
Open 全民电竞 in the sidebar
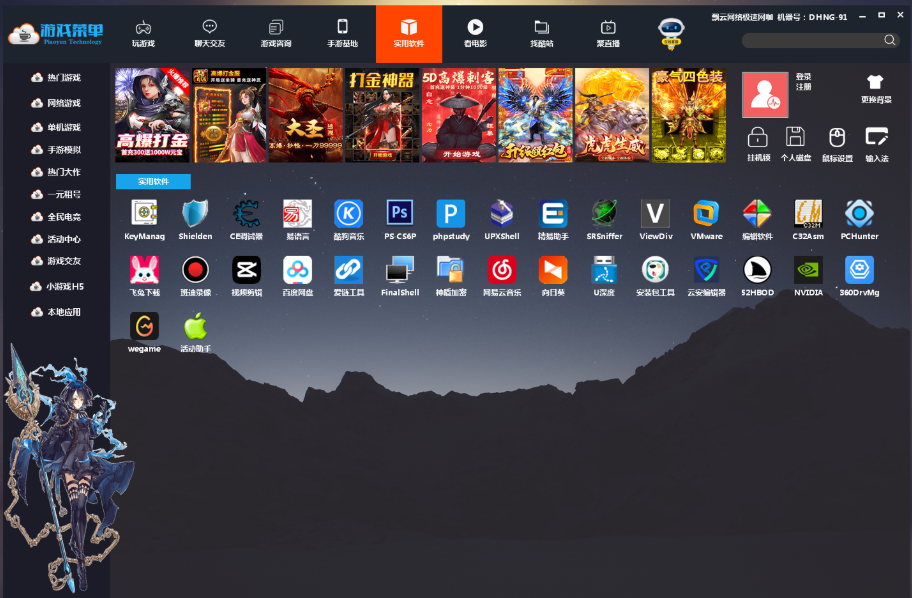click(56, 216)
